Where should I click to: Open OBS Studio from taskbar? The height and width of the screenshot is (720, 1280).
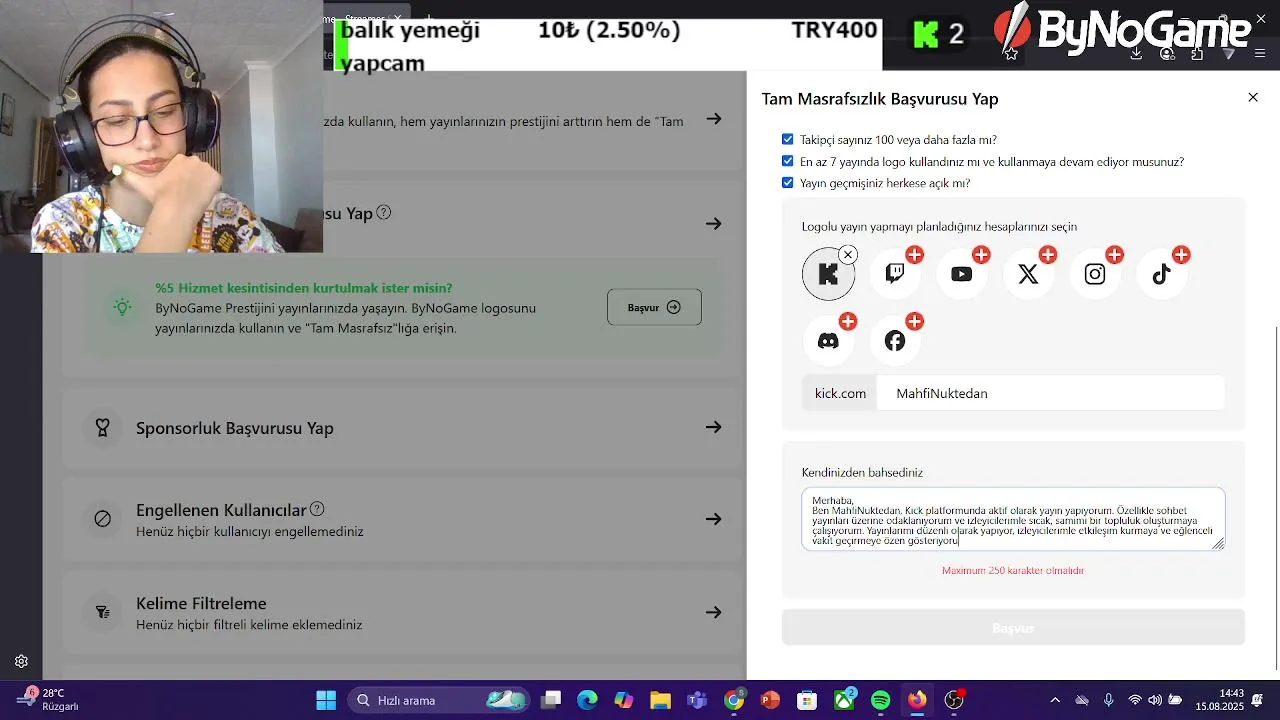point(954,700)
